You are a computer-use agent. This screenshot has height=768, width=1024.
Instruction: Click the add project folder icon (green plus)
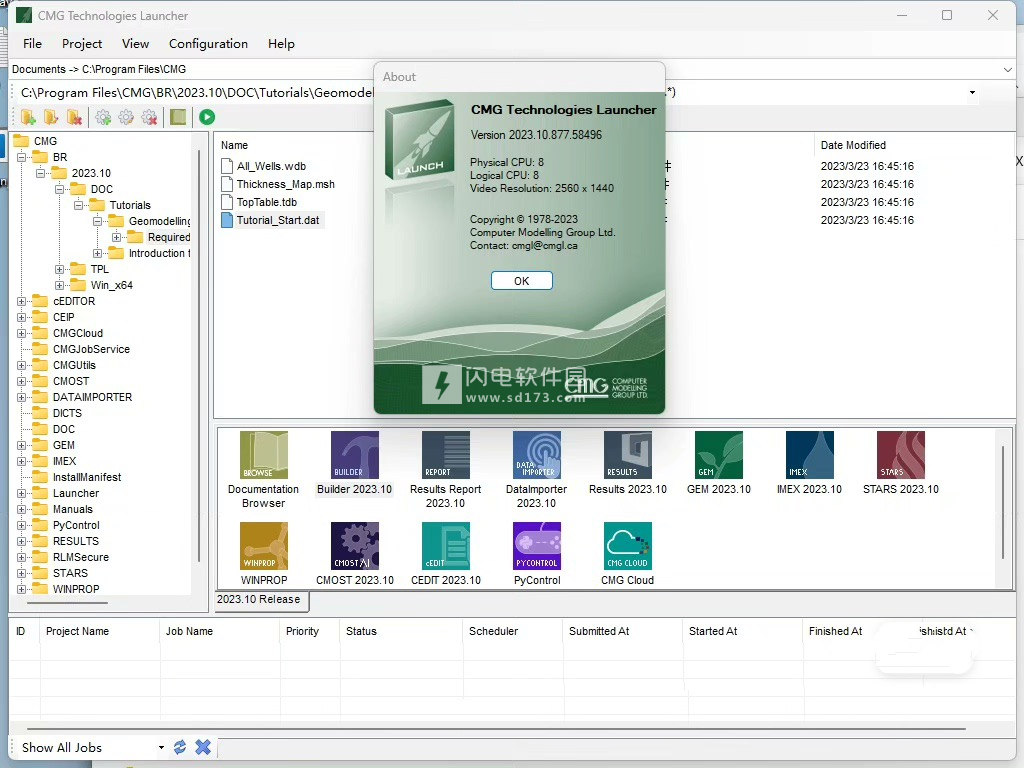pos(28,118)
